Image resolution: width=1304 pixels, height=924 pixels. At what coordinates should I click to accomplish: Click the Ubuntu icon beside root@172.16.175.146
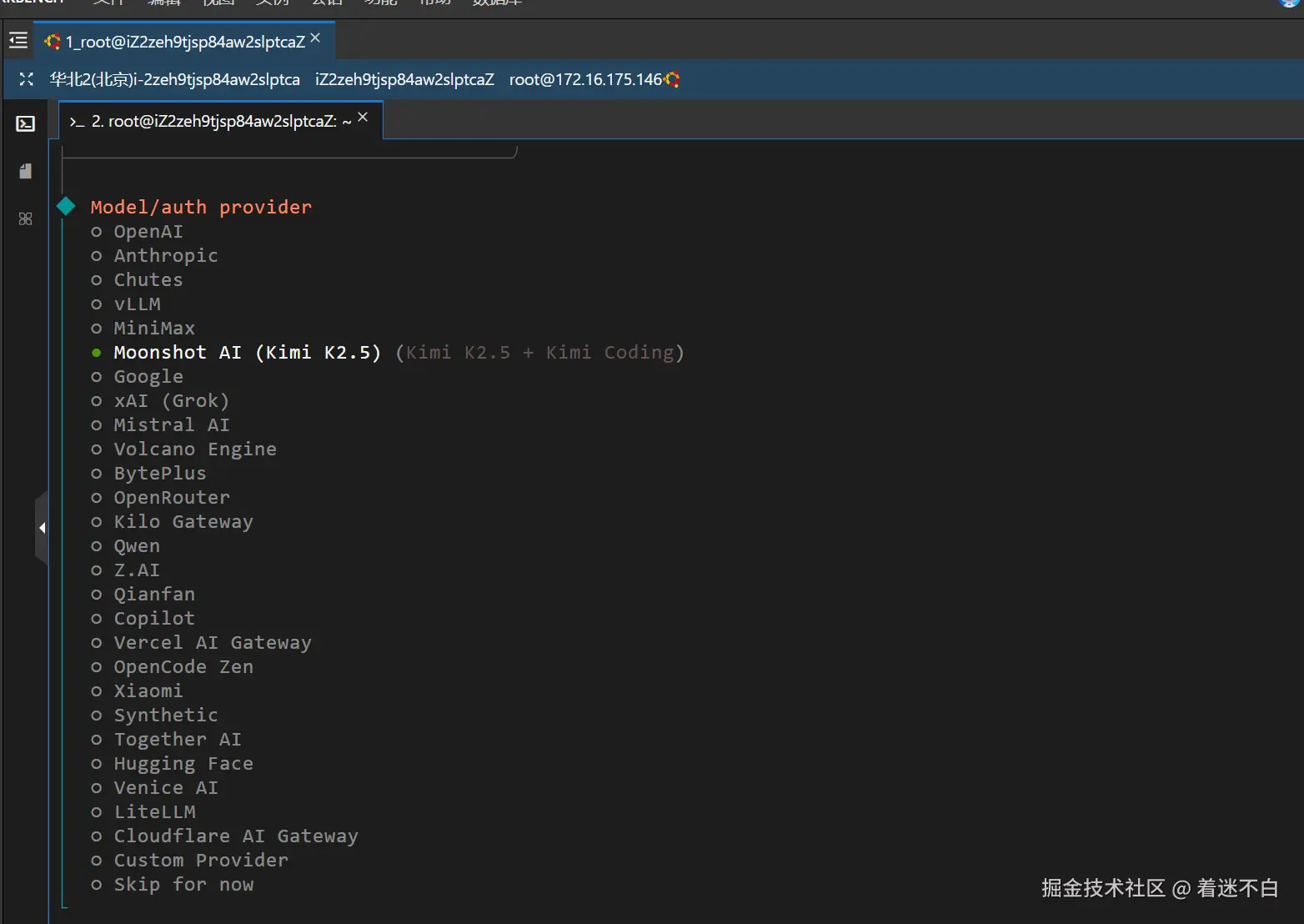[x=672, y=79]
